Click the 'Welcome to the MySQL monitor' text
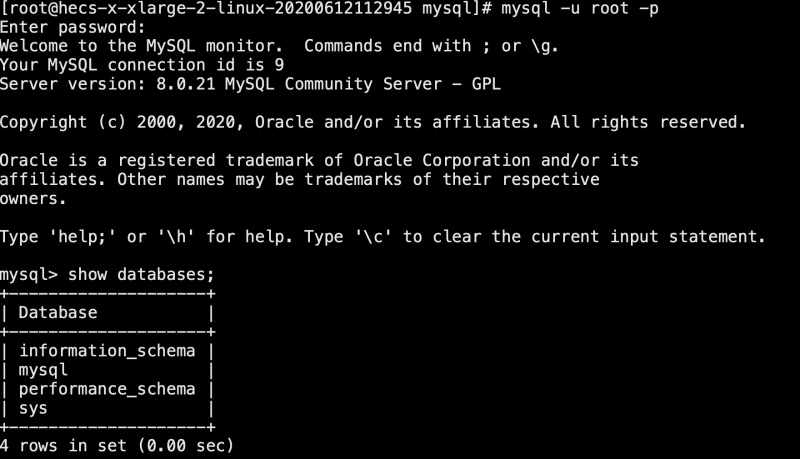 click(141, 46)
